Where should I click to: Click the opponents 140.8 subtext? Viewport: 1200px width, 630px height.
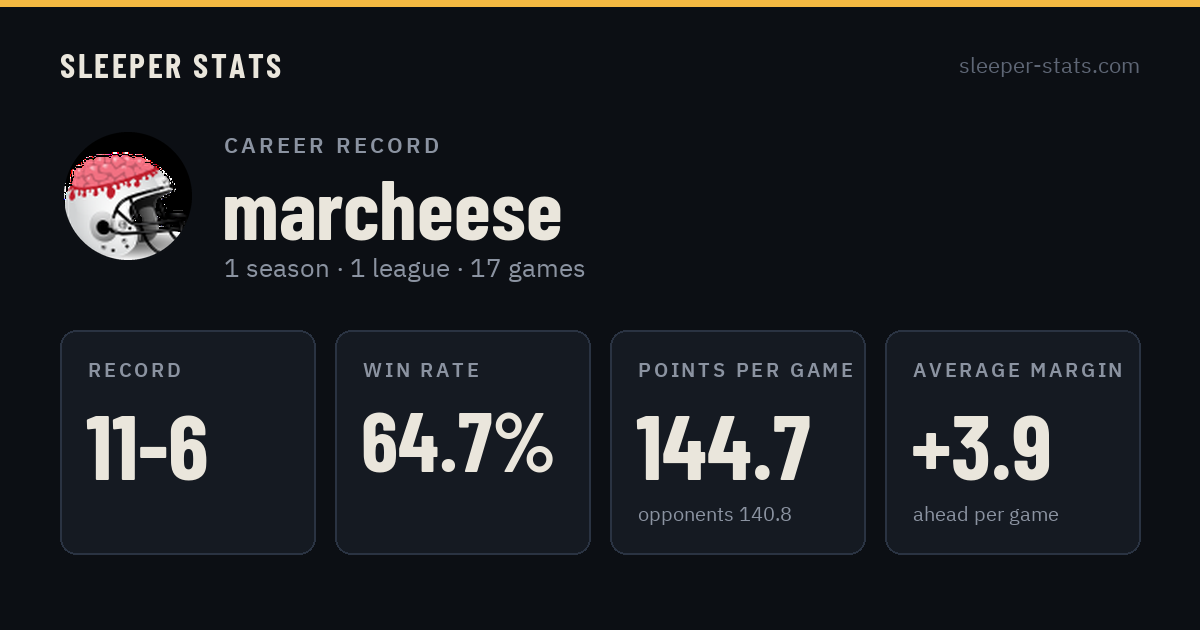pyautogui.click(x=715, y=515)
